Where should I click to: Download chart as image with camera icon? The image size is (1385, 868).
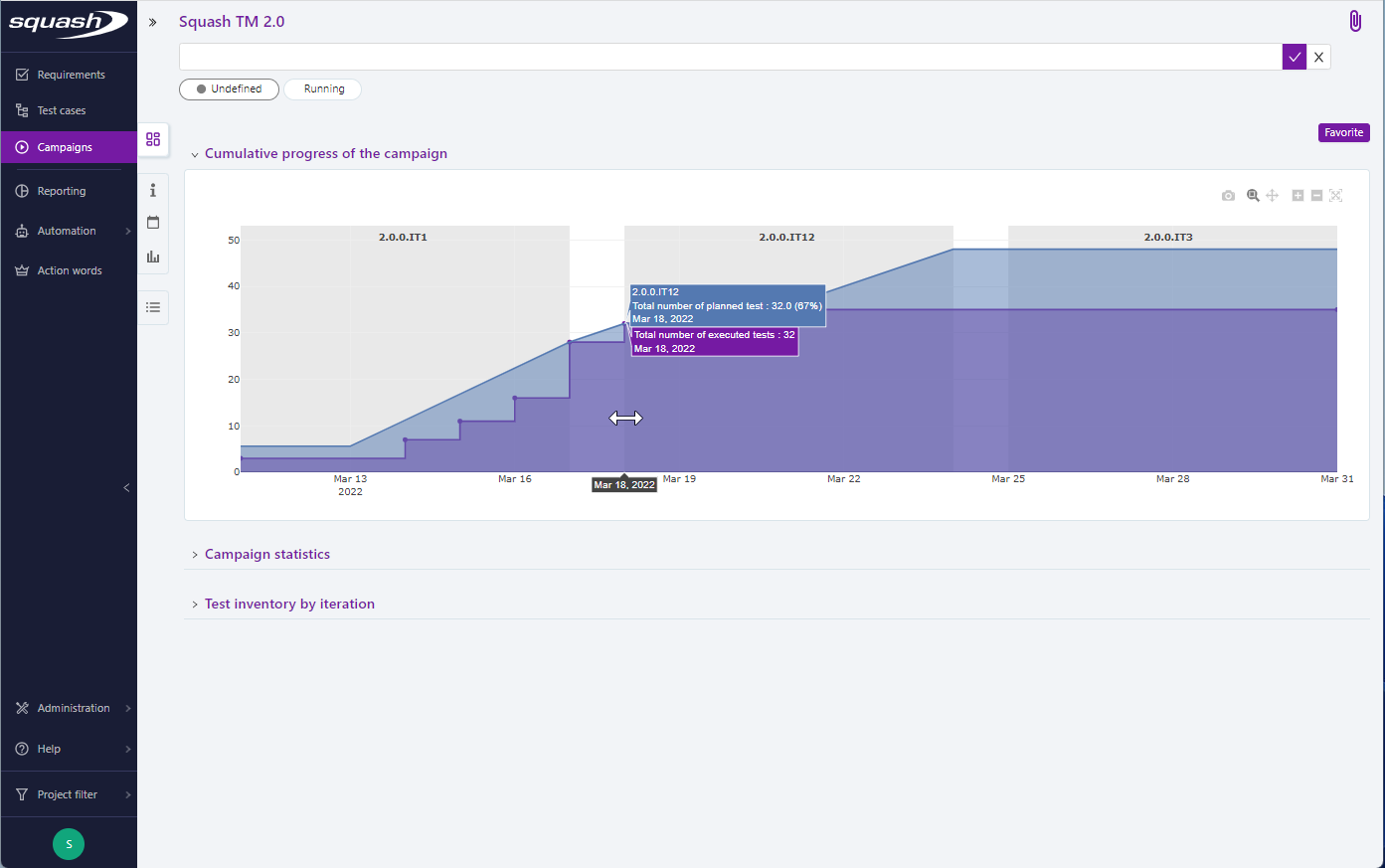1228,195
